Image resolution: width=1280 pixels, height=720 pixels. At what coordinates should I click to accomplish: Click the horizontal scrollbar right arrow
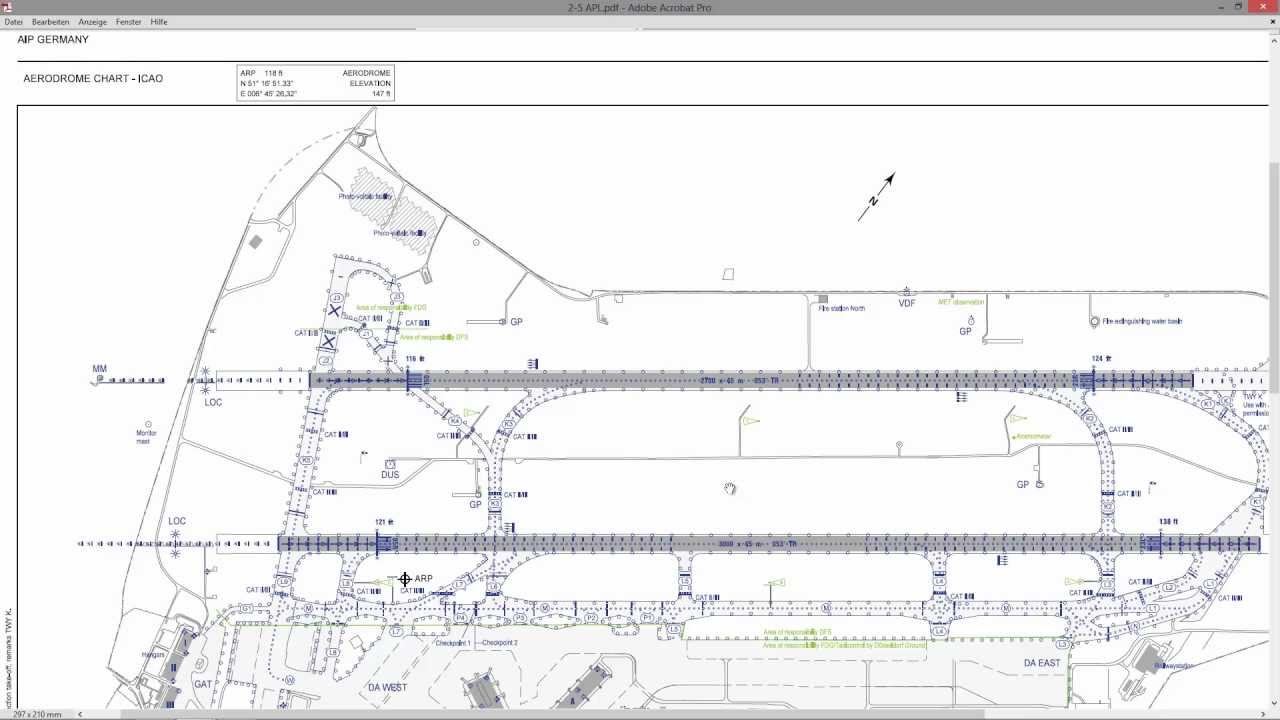pos(1263,714)
